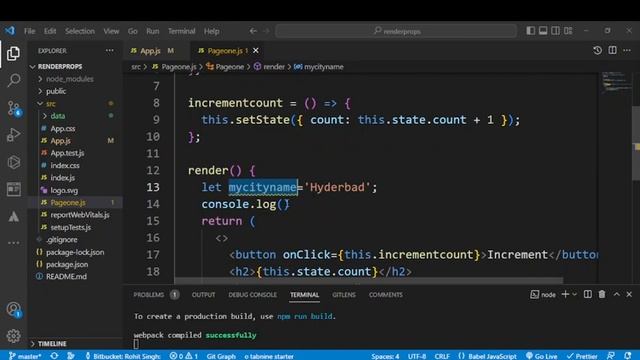
Task: Open the Selection menu
Action: click(x=80, y=31)
